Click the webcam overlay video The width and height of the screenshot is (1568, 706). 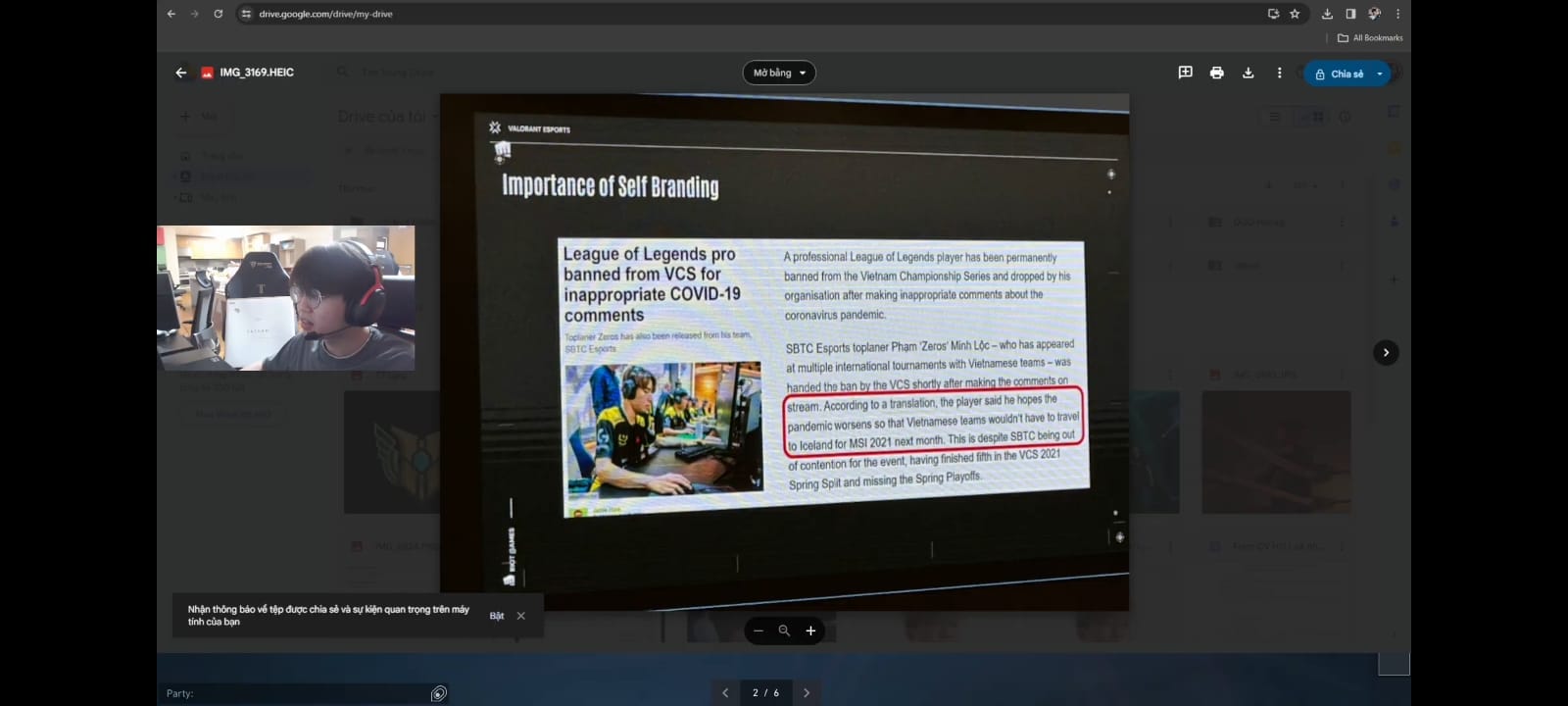(285, 298)
